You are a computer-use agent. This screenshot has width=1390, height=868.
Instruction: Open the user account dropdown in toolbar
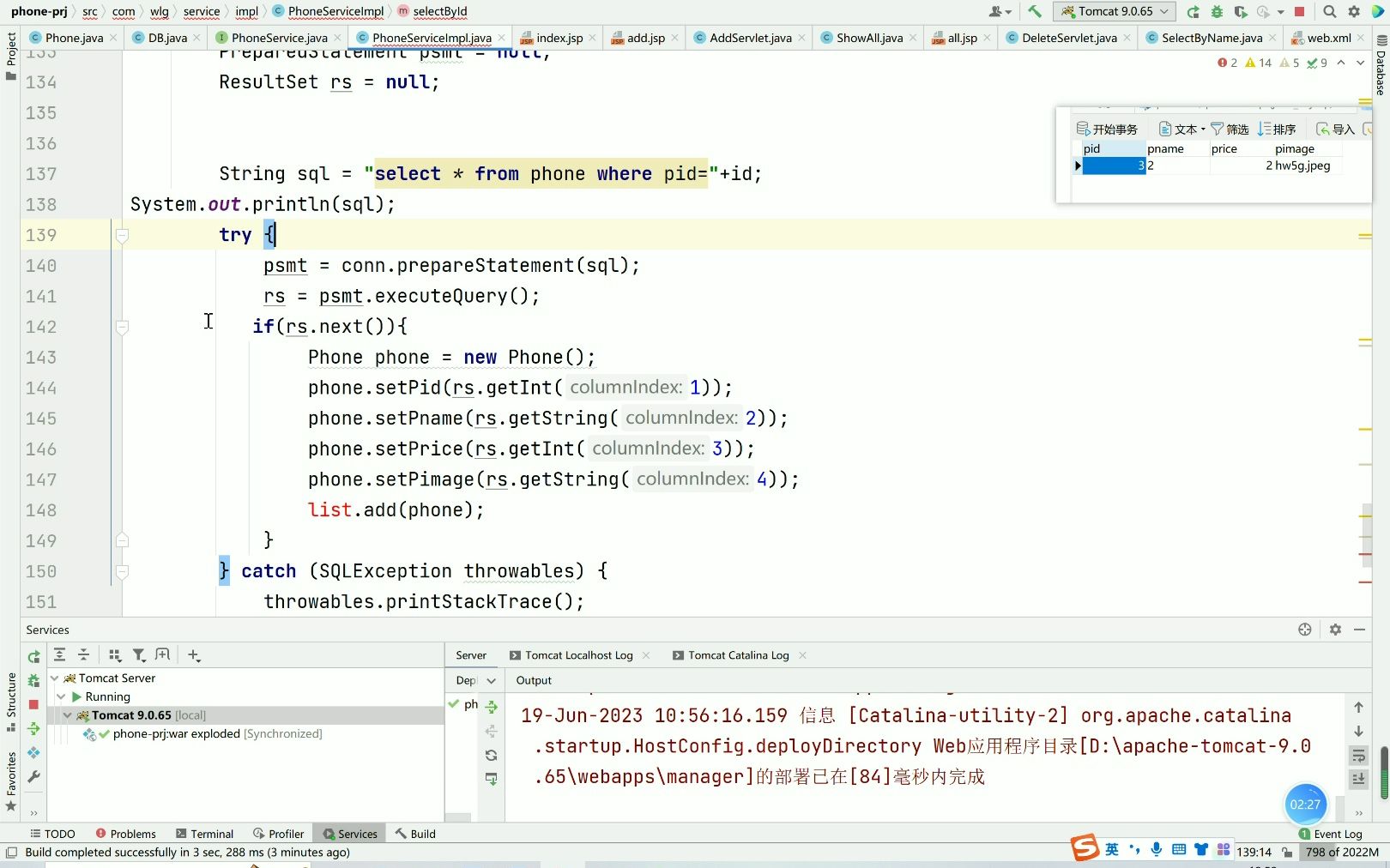click(1000, 11)
